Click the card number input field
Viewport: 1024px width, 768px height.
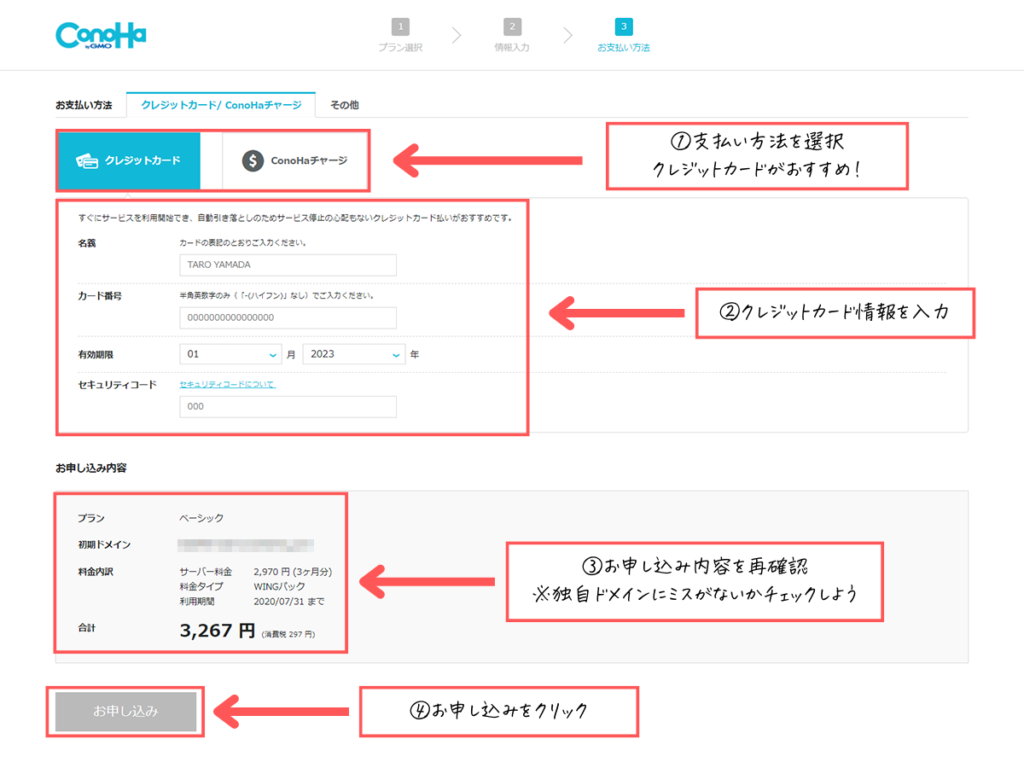pyautogui.click(x=288, y=318)
